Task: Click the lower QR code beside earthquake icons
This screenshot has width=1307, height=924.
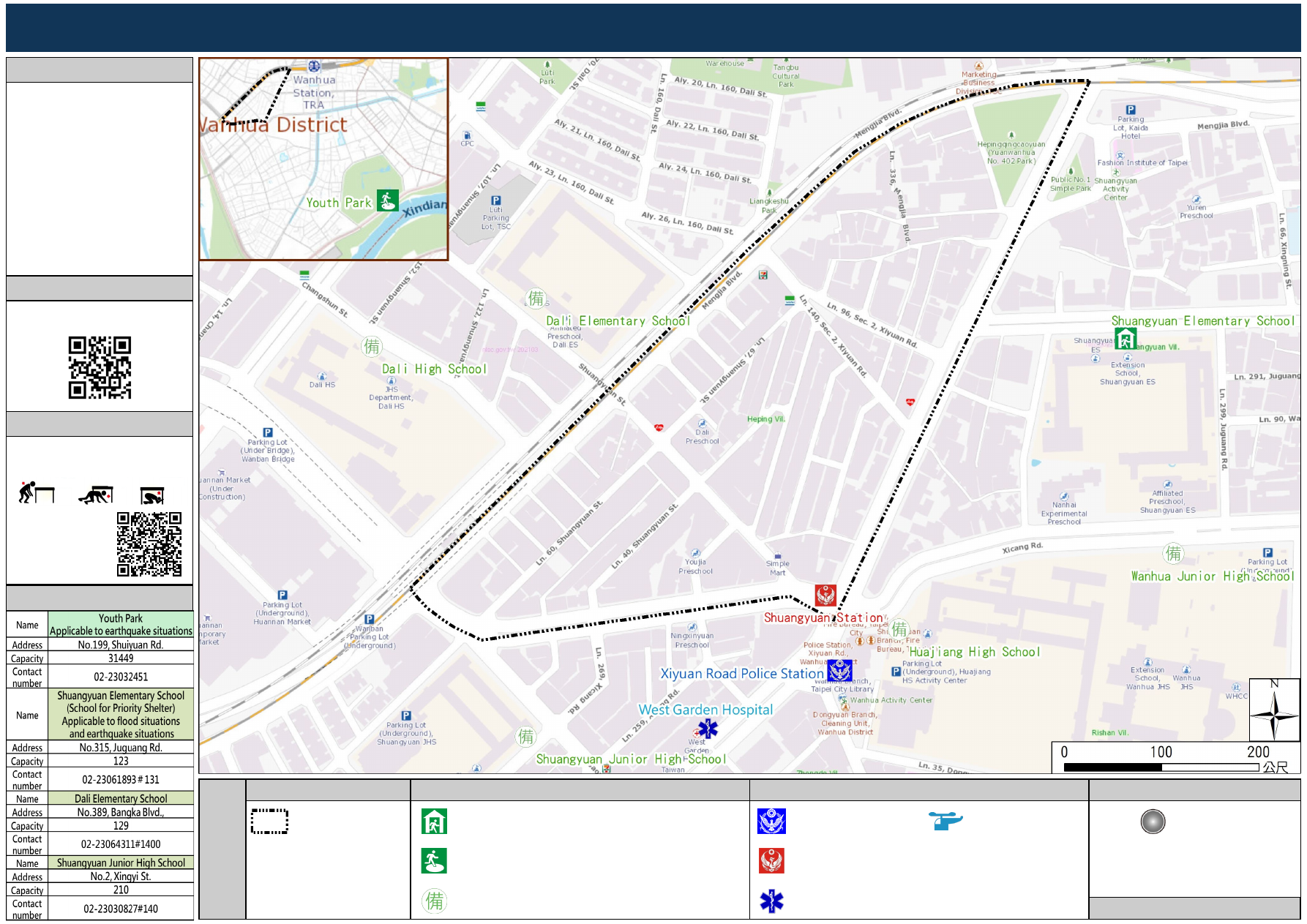Action: (x=149, y=544)
